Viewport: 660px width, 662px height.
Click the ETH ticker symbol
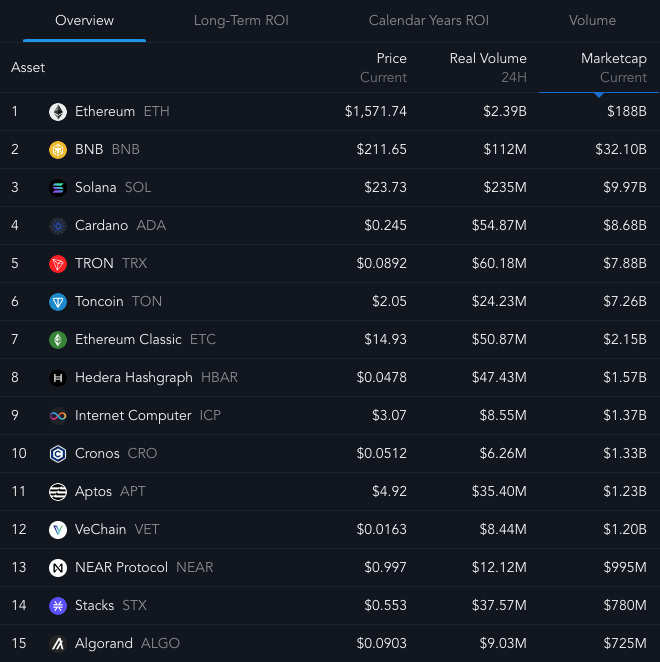coord(156,111)
